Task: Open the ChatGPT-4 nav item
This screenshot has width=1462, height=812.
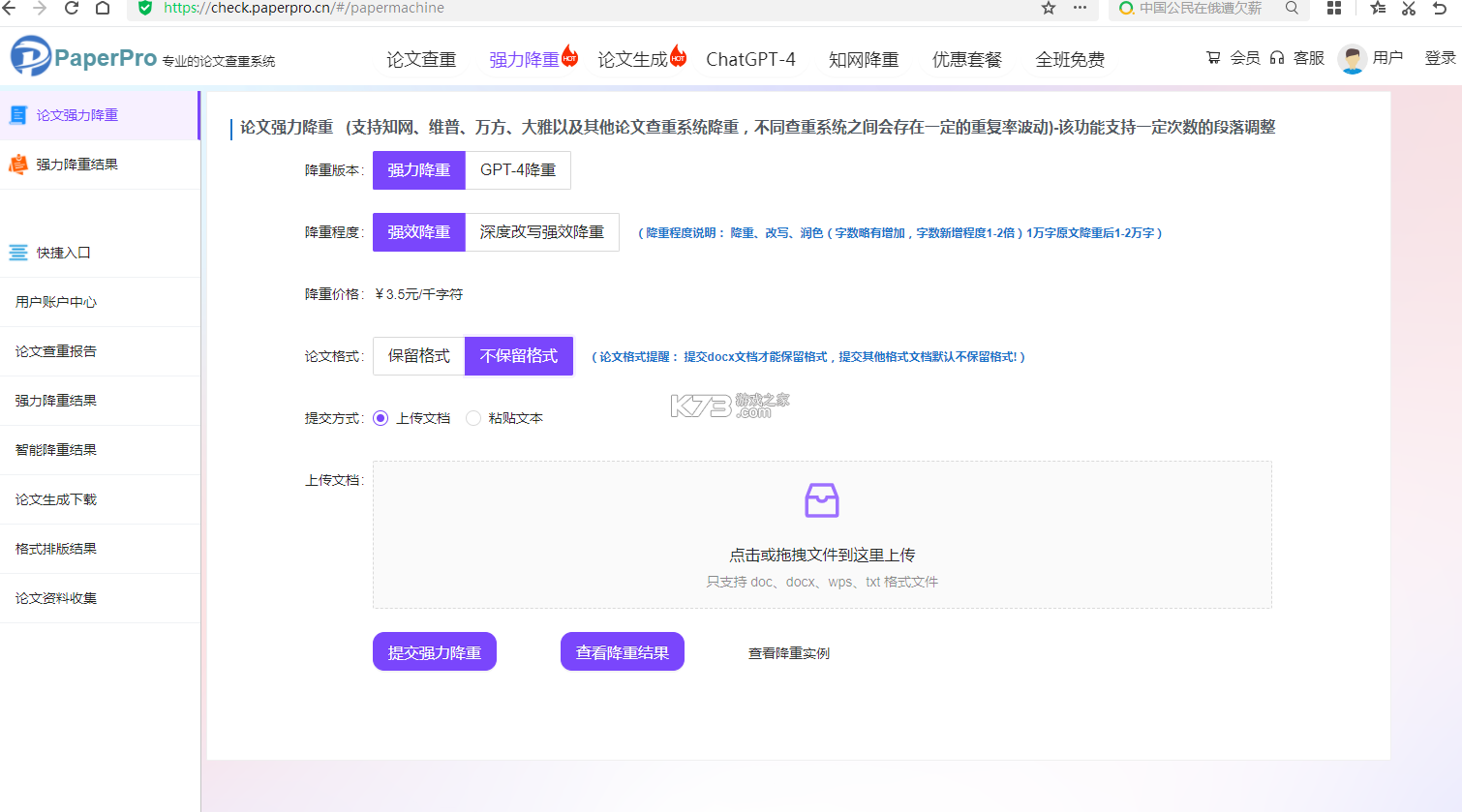Action: coord(750,59)
